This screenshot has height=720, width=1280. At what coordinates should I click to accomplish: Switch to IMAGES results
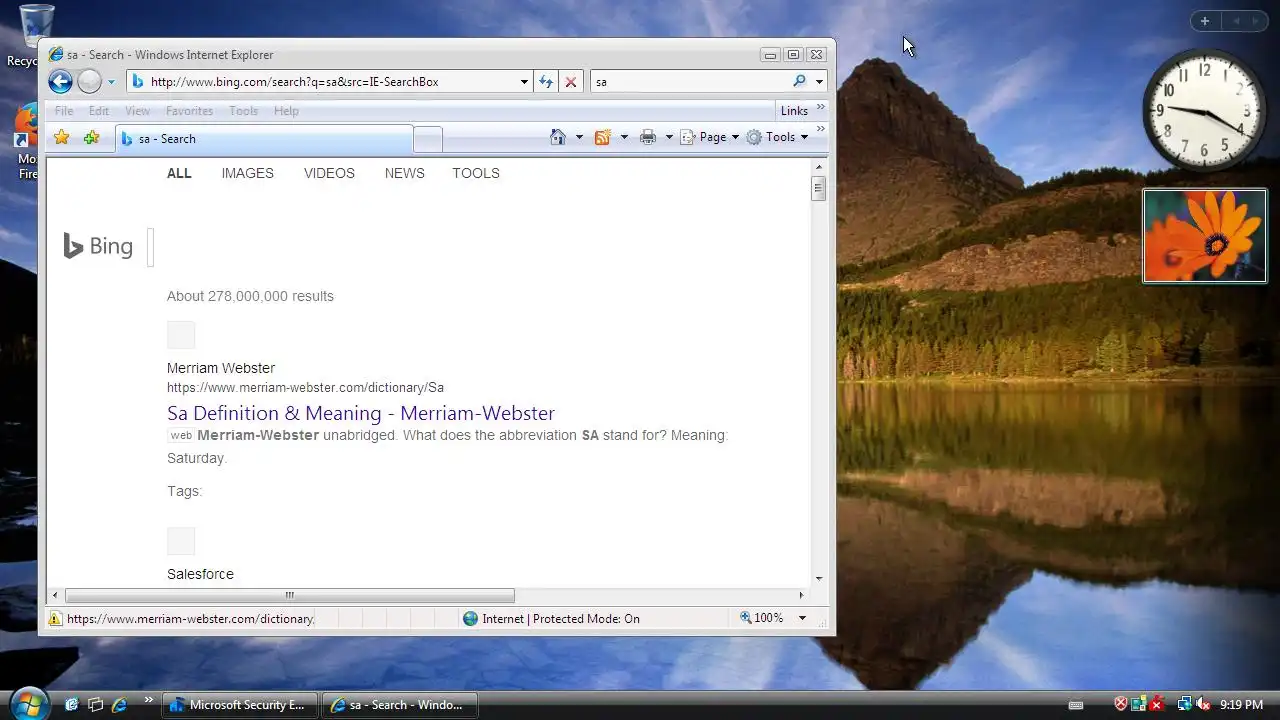point(247,173)
